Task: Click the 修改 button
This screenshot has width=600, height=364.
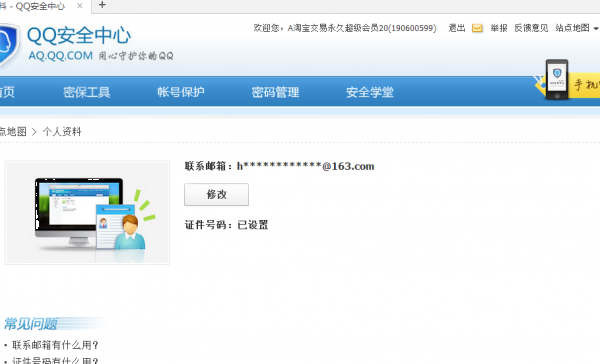Action: click(x=217, y=194)
